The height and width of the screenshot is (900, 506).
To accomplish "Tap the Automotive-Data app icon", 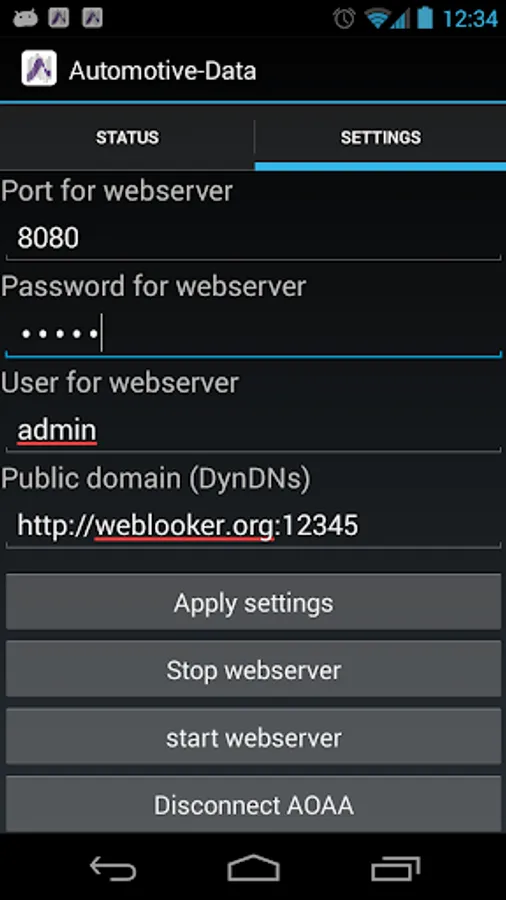I will click(x=39, y=68).
